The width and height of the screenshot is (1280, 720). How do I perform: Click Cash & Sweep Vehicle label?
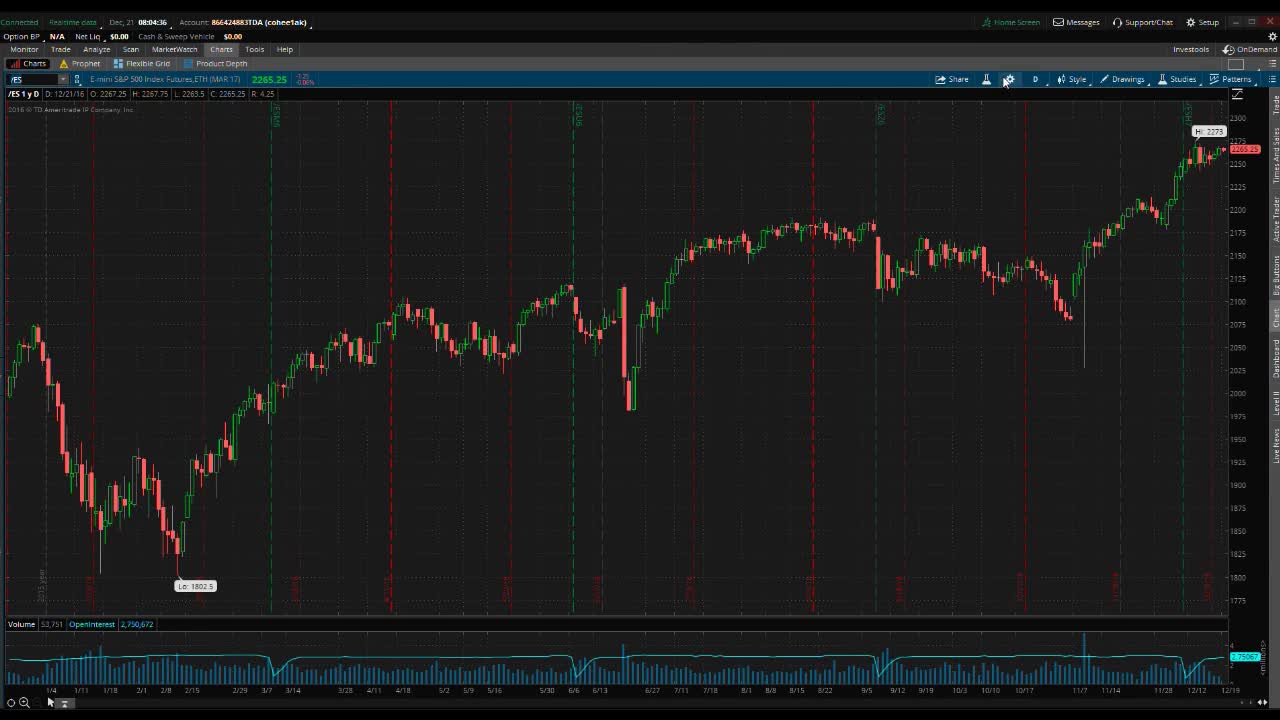pos(176,36)
